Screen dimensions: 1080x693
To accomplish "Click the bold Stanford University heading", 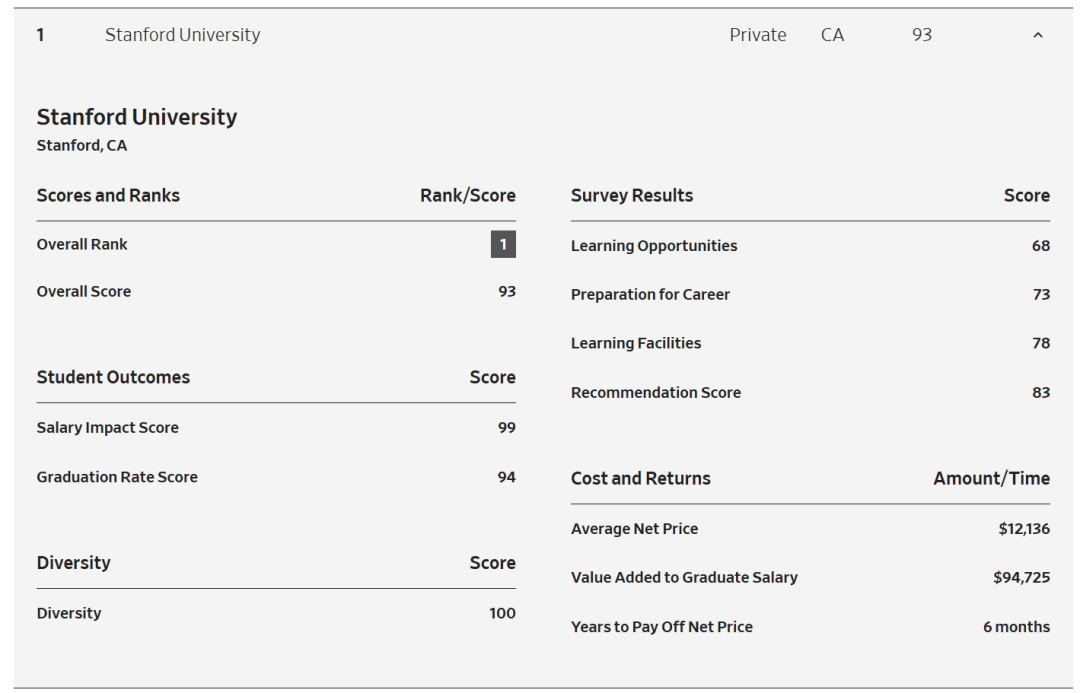I will coord(137,117).
